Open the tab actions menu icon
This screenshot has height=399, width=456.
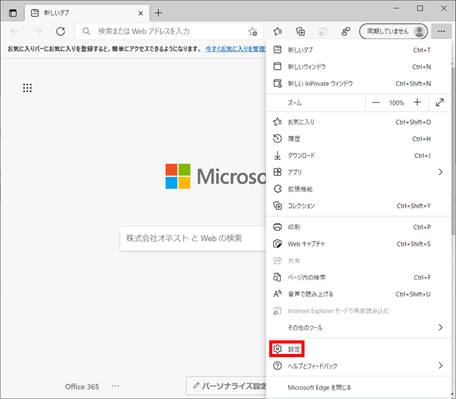click(x=13, y=13)
